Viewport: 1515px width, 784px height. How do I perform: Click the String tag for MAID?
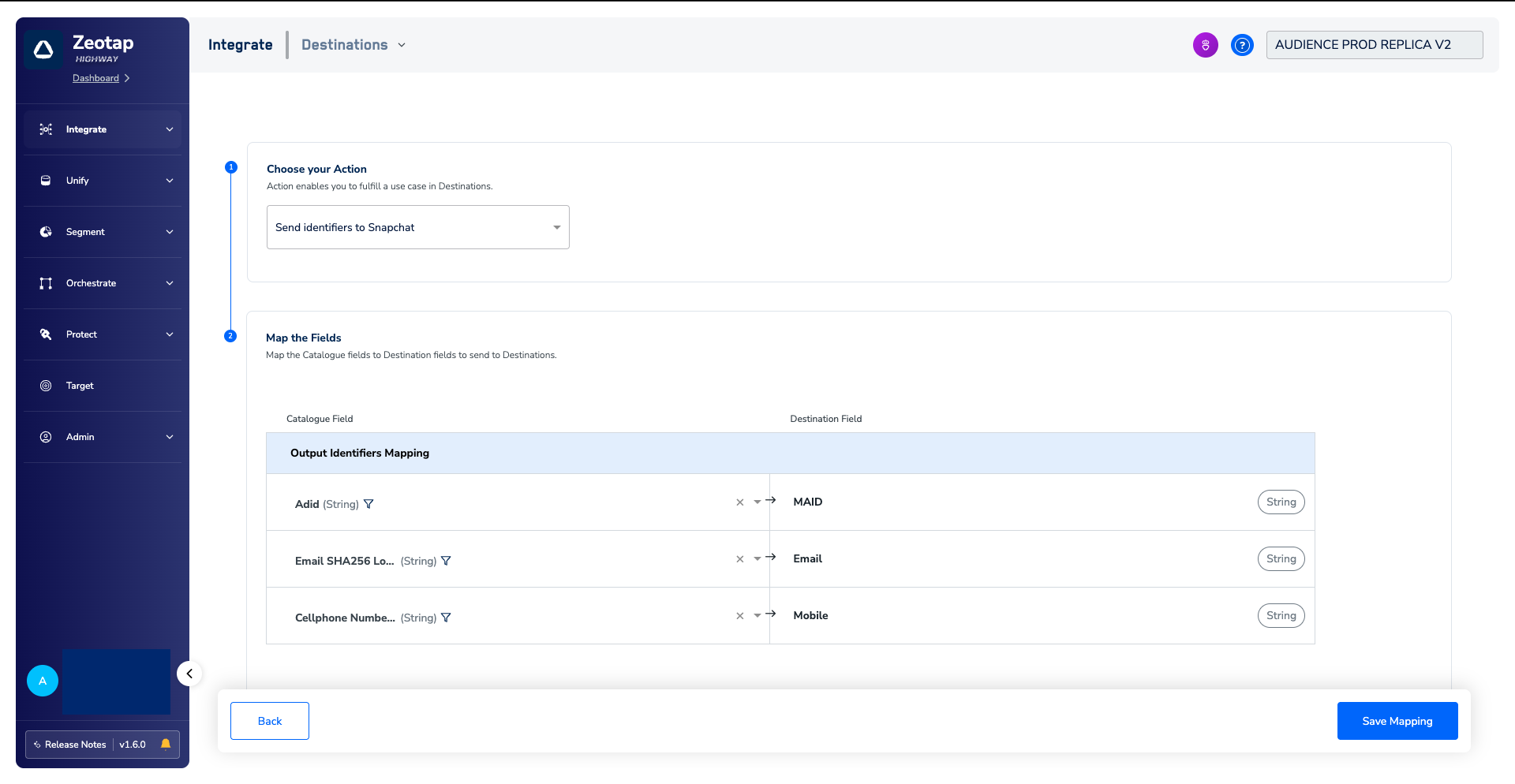click(x=1281, y=502)
